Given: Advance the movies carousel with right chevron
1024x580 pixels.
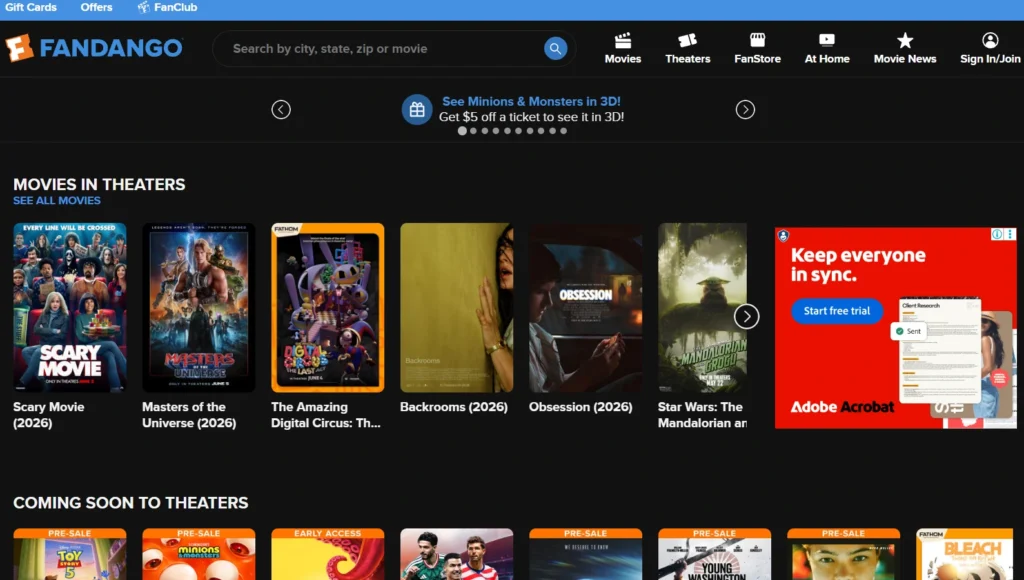Looking at the screenshot, I should (746, 317).
